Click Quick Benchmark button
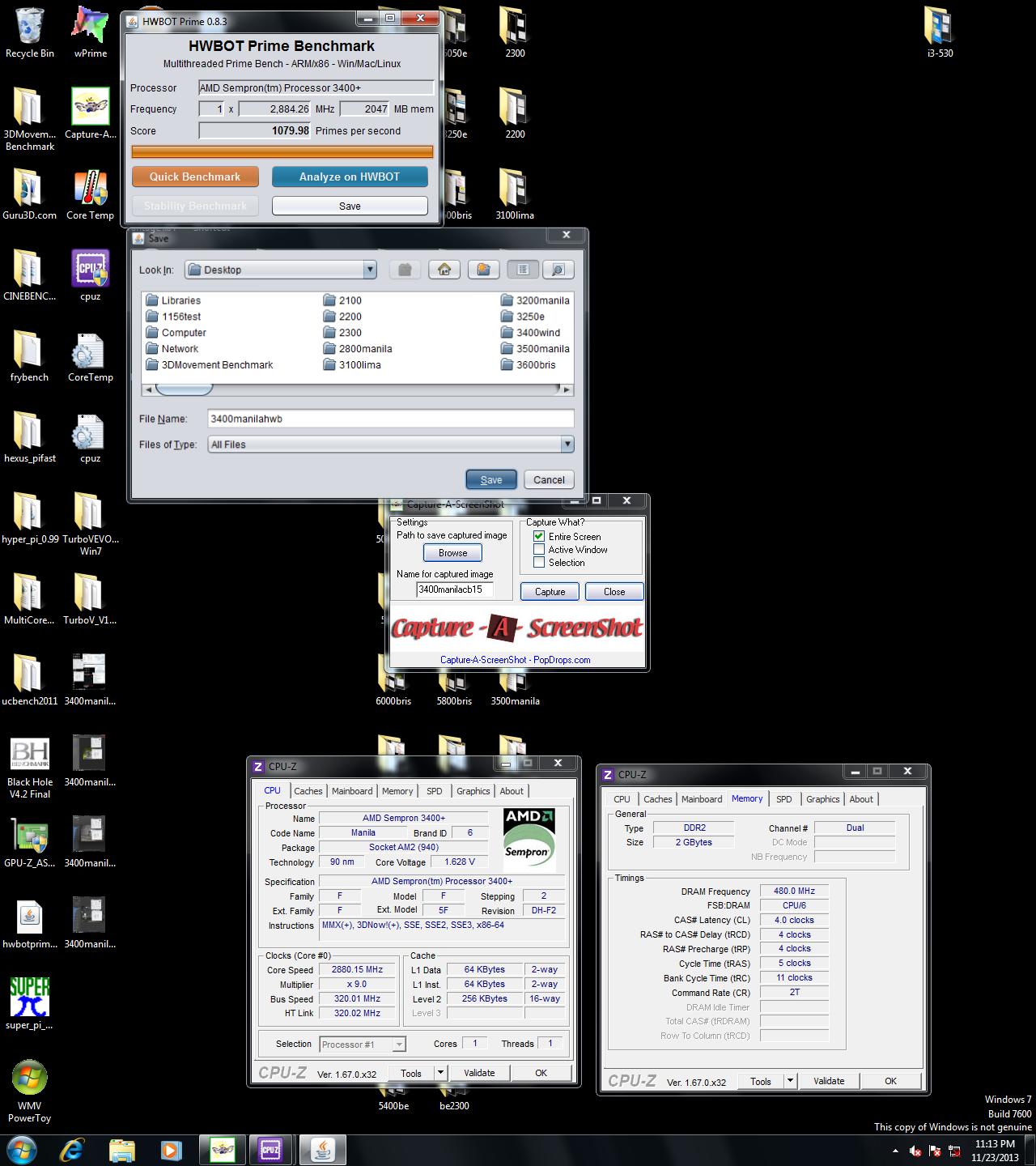 coord(195,177)
